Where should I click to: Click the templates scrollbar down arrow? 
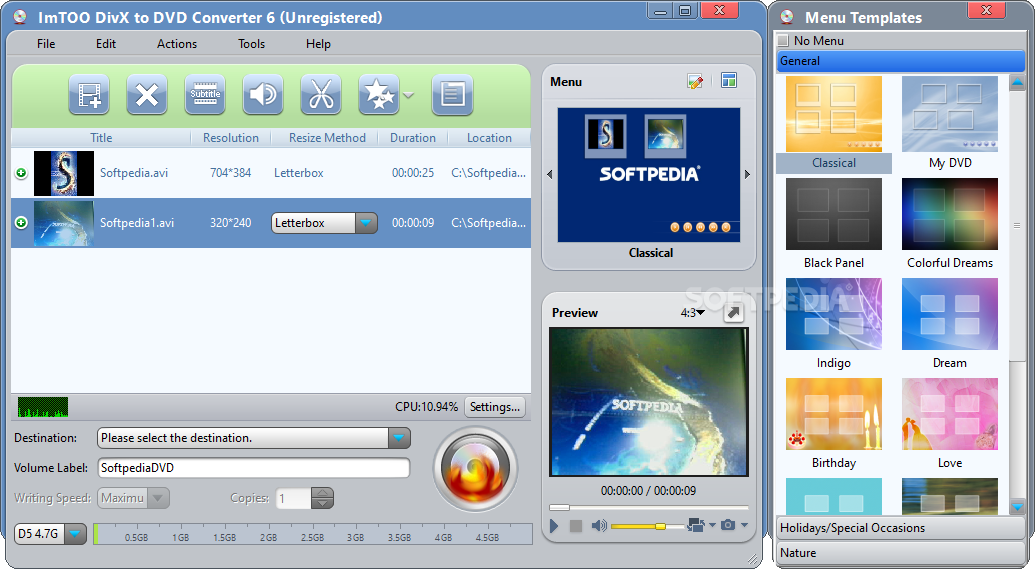point(1017,507)
